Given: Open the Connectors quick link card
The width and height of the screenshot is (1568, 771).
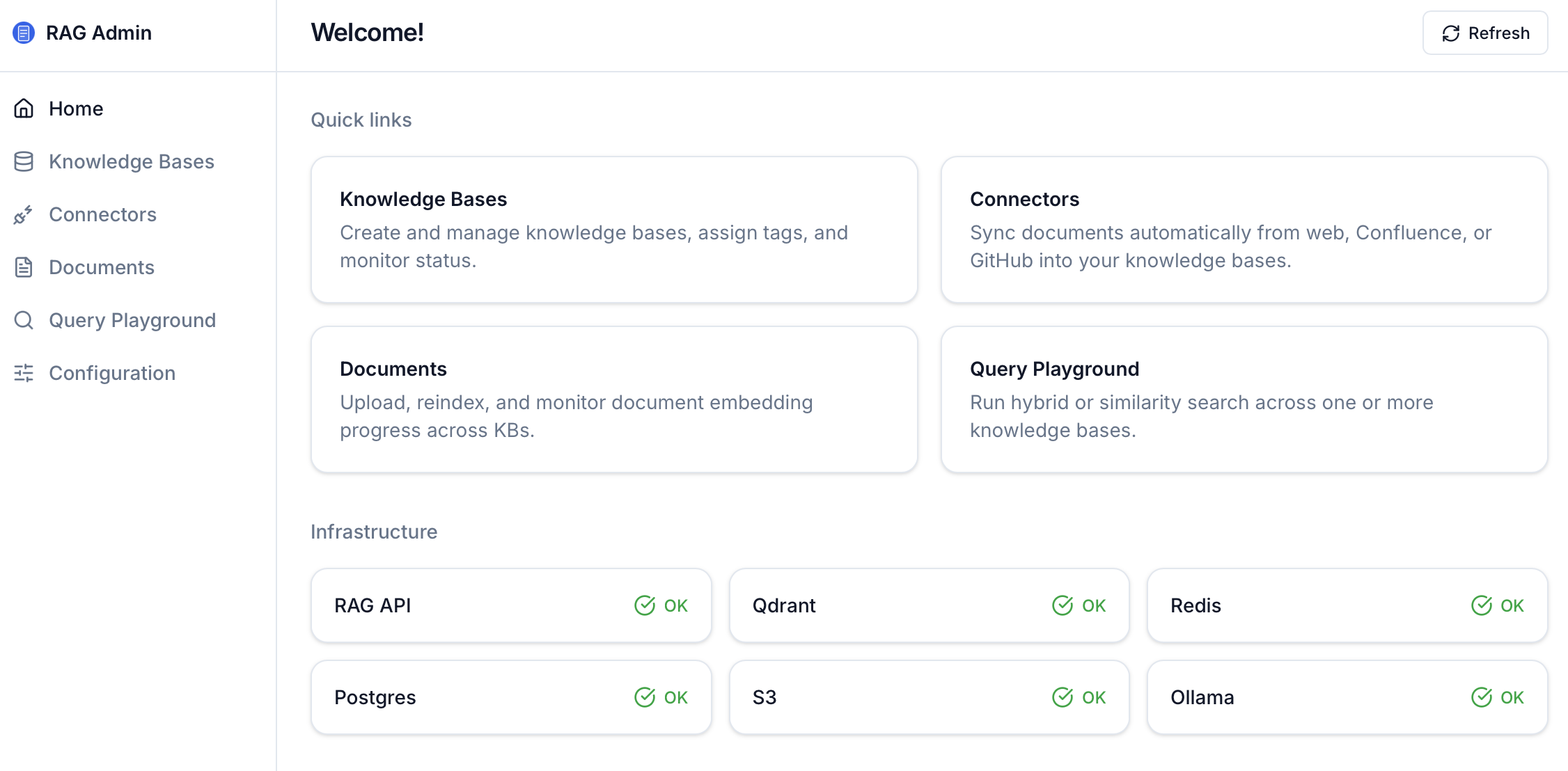Looking at the screenshot, I should tap(1244, 230).
